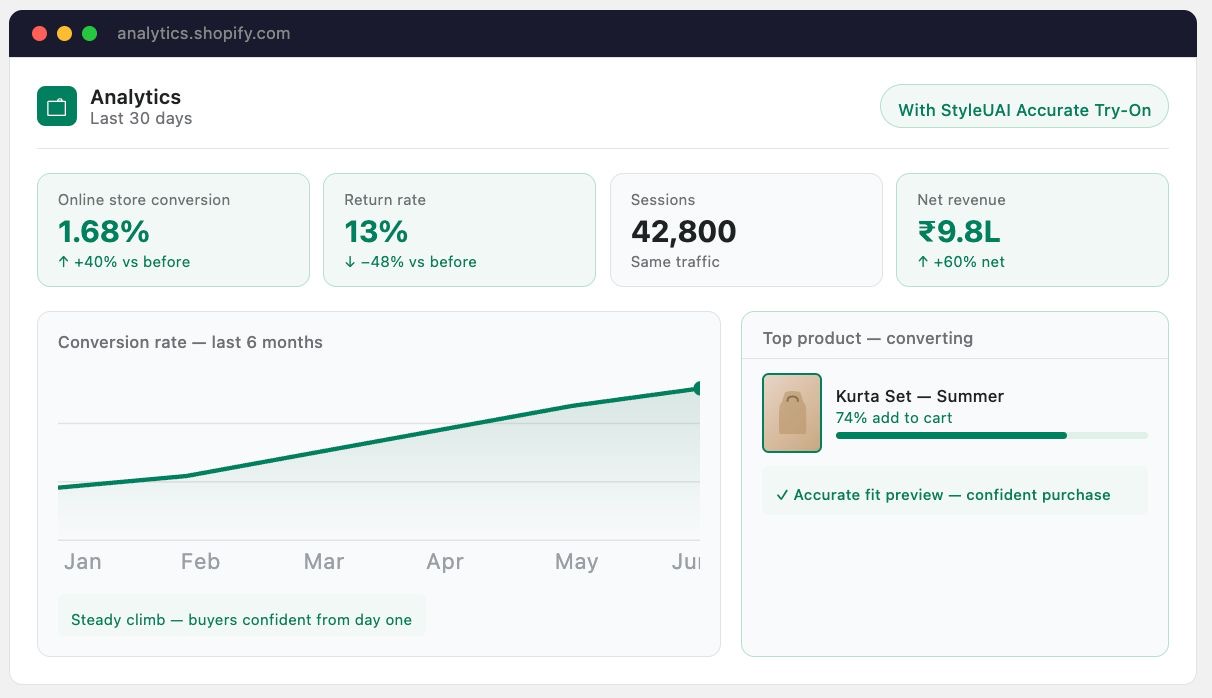The height and width of the screenshot is (698, 1212).
Task: Click the 74% add to cart progress bar
Action: (992, 435)
